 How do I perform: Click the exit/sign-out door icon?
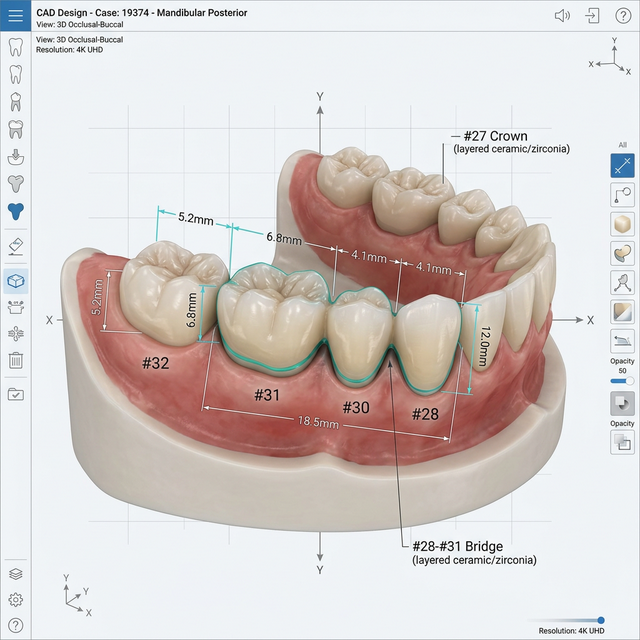[x=592, y=16]
